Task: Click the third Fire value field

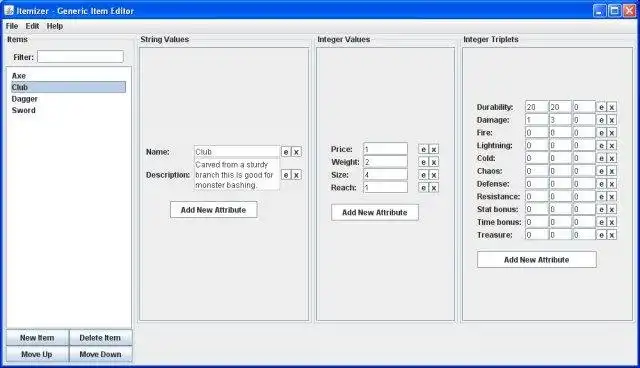Action: [x=584, y=133]
